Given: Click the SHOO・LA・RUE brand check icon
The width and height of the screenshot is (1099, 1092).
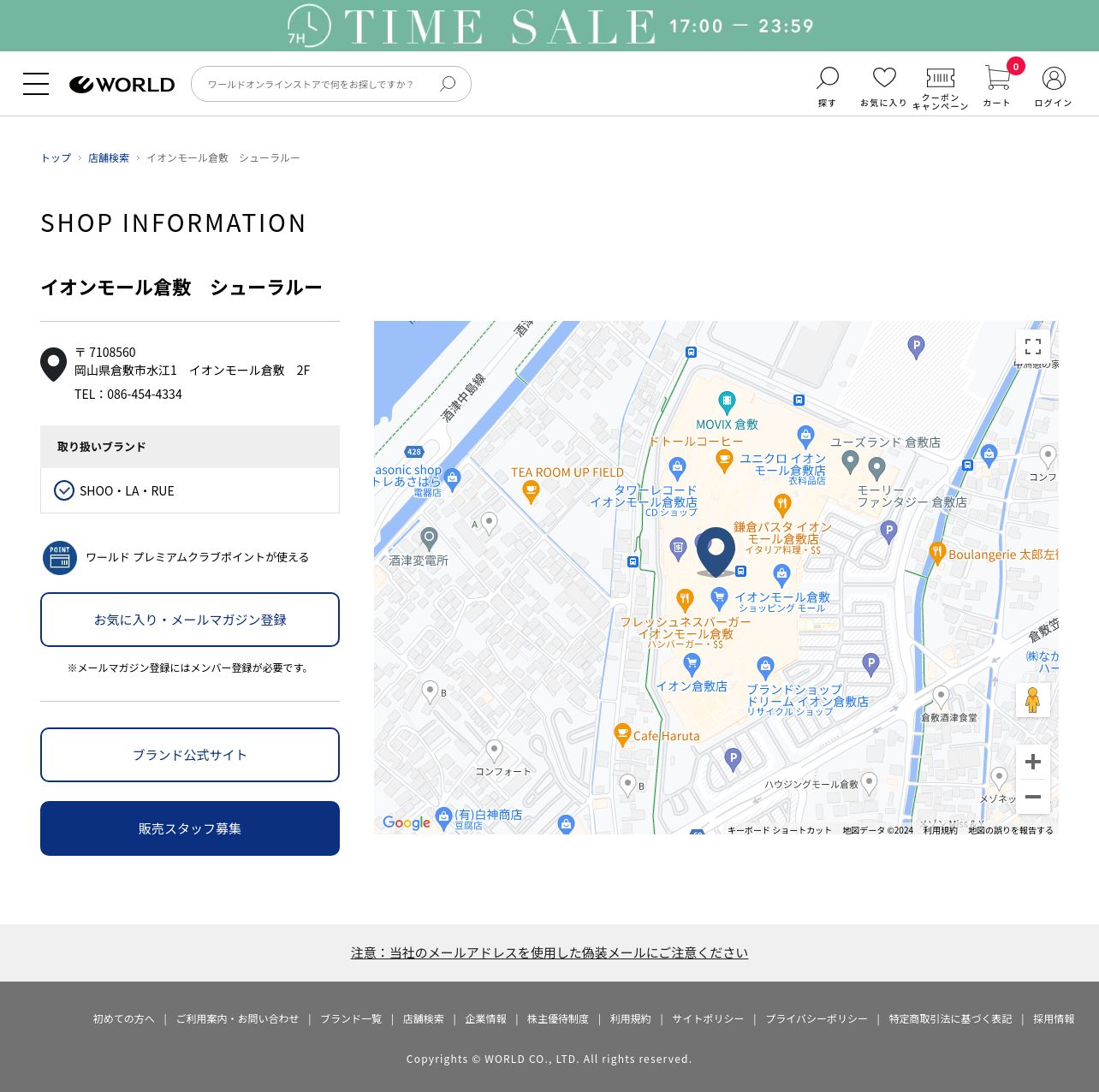Looking at the screenshot, I should 64,490.
